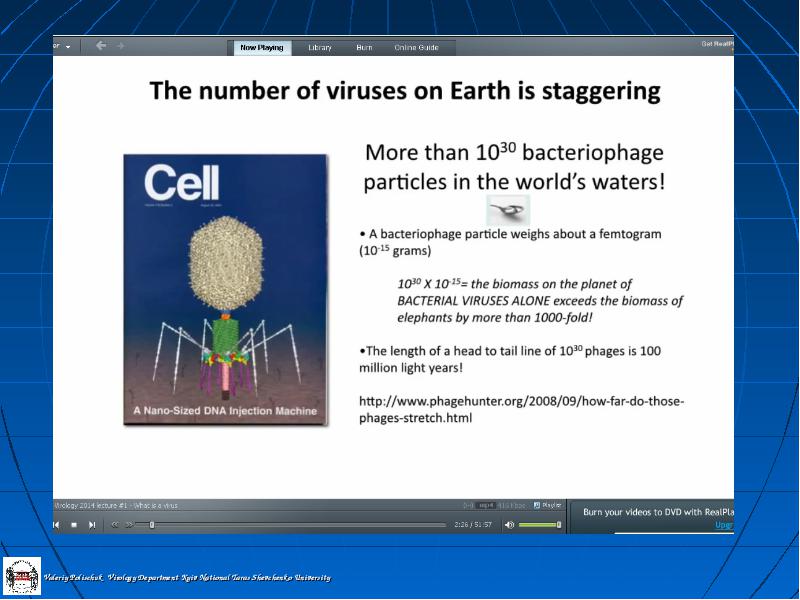Click the video seek bar handle
The image size is (800, 600).
152,524
